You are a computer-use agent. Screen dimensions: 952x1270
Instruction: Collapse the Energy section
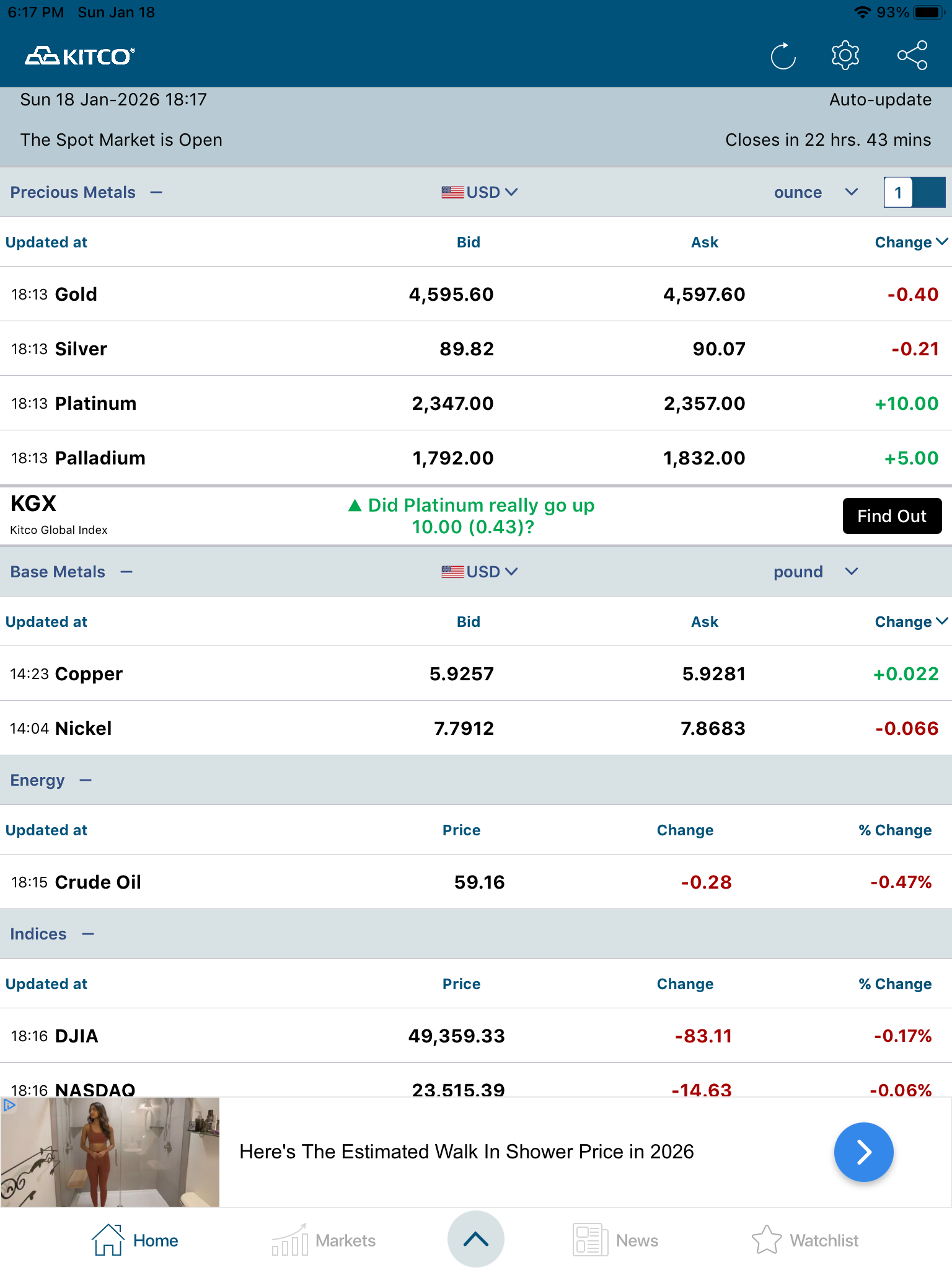point(86,780)
